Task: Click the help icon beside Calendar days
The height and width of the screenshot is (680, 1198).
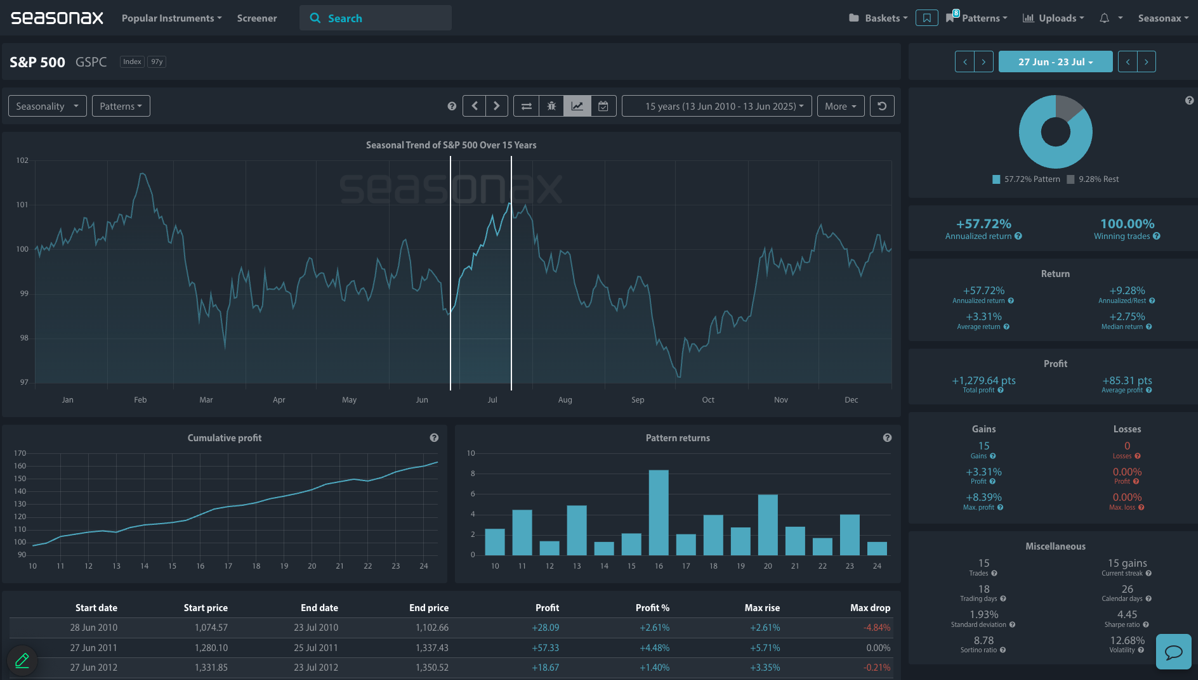Action: click(x=1148, y=599)
